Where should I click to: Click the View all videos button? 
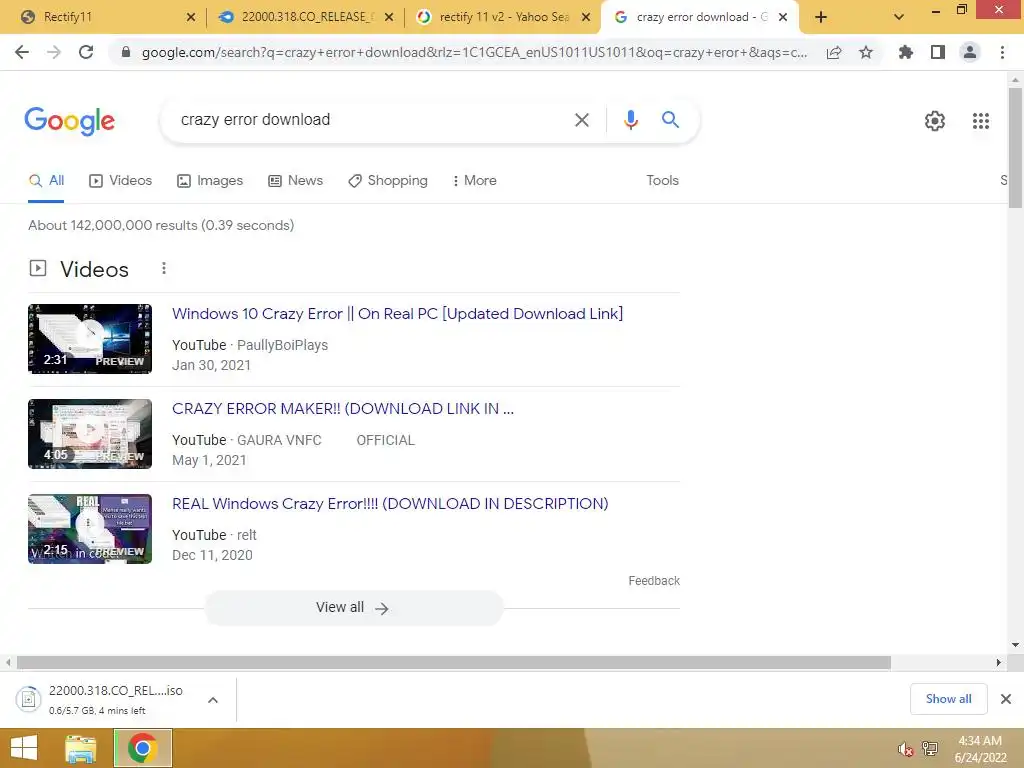click(x=353, y=608)
